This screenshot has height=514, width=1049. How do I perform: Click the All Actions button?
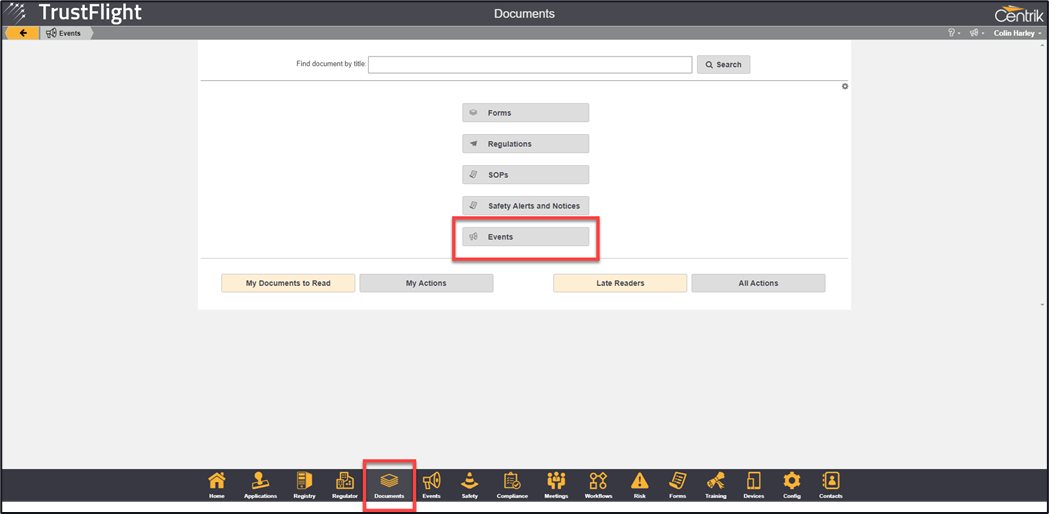758,283
